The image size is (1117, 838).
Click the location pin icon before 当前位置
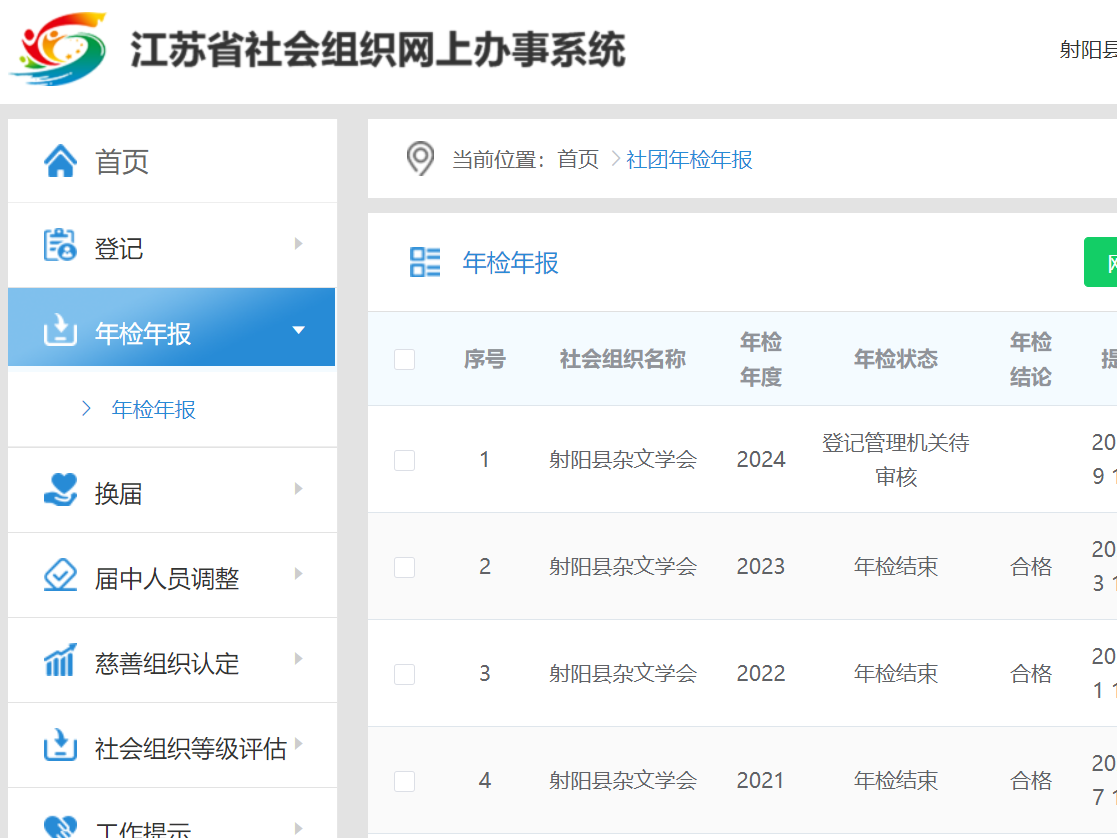(420, 158)
